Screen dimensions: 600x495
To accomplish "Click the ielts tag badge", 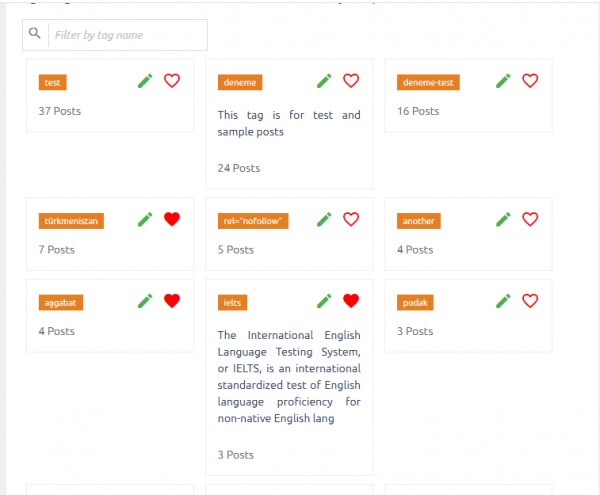I will pos(233,302).
